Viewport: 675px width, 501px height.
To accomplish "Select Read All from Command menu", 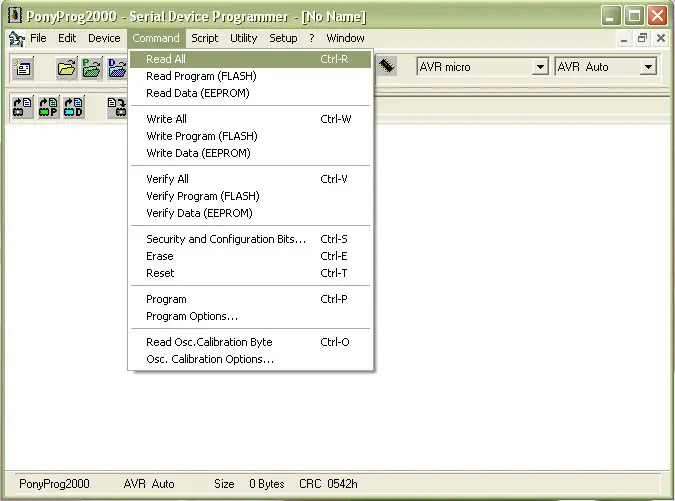I will (x=251, y=59).
